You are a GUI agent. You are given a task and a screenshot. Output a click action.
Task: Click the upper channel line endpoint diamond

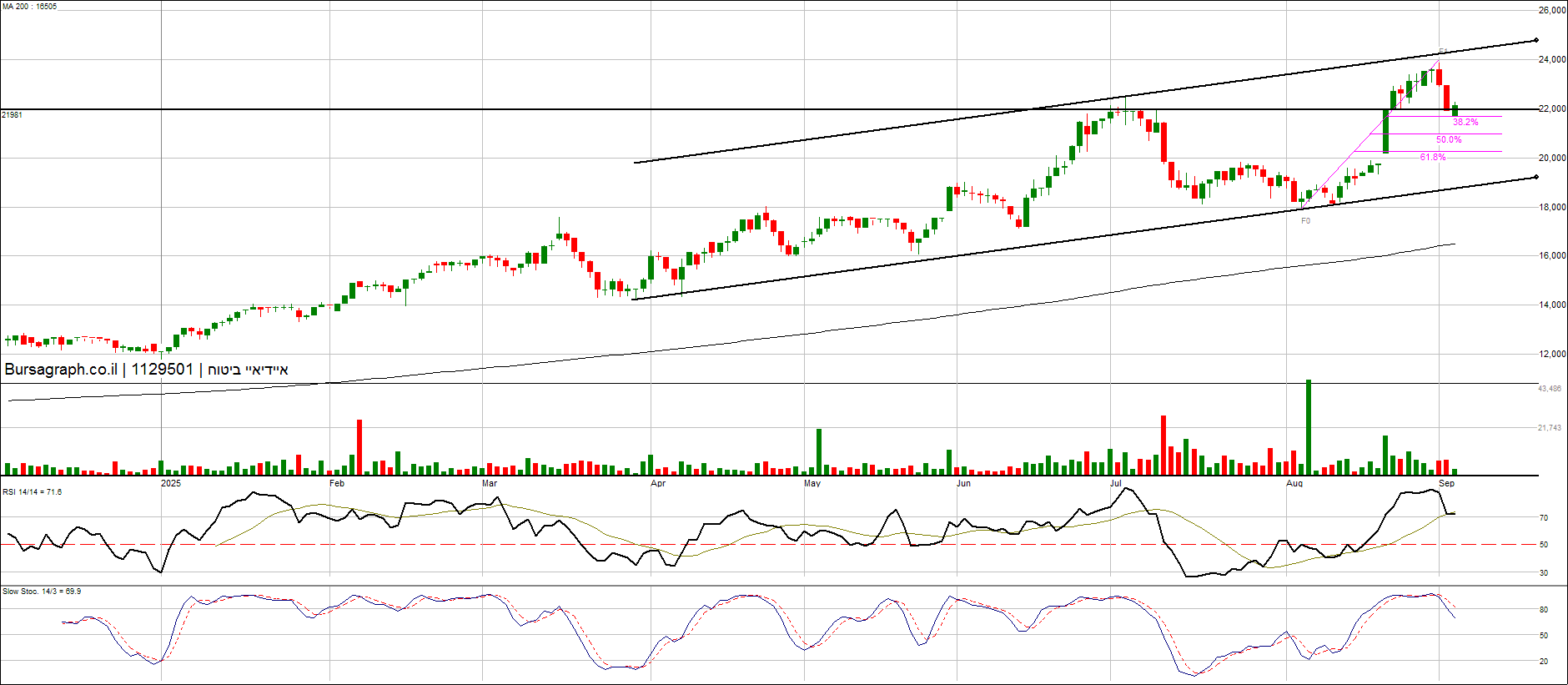(1535, 40)
